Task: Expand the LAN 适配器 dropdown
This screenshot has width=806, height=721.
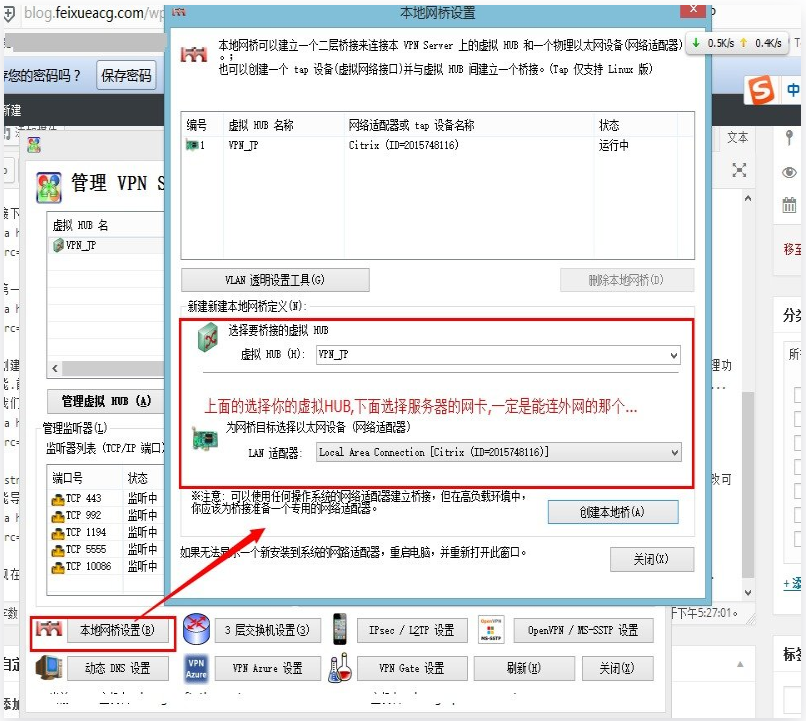Action: tap(674, 452)
